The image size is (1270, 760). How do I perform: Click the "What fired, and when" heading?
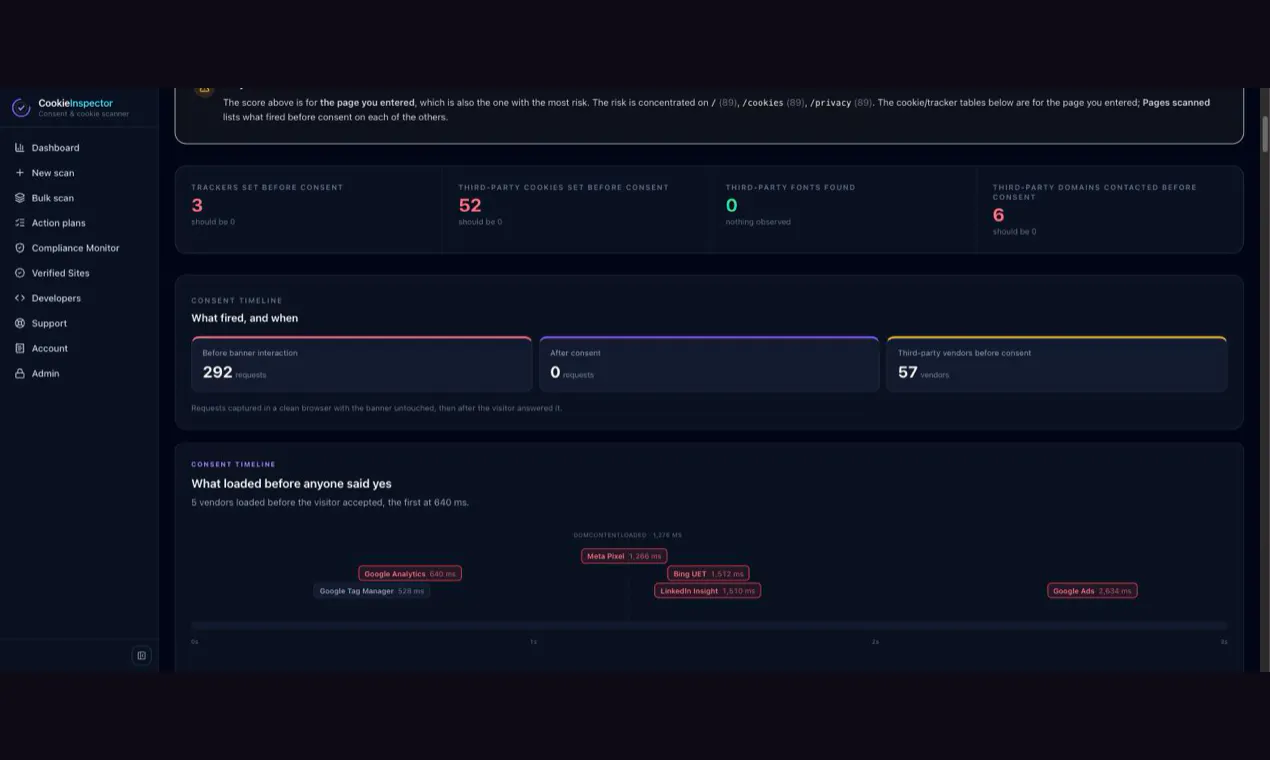pos(245,318)
